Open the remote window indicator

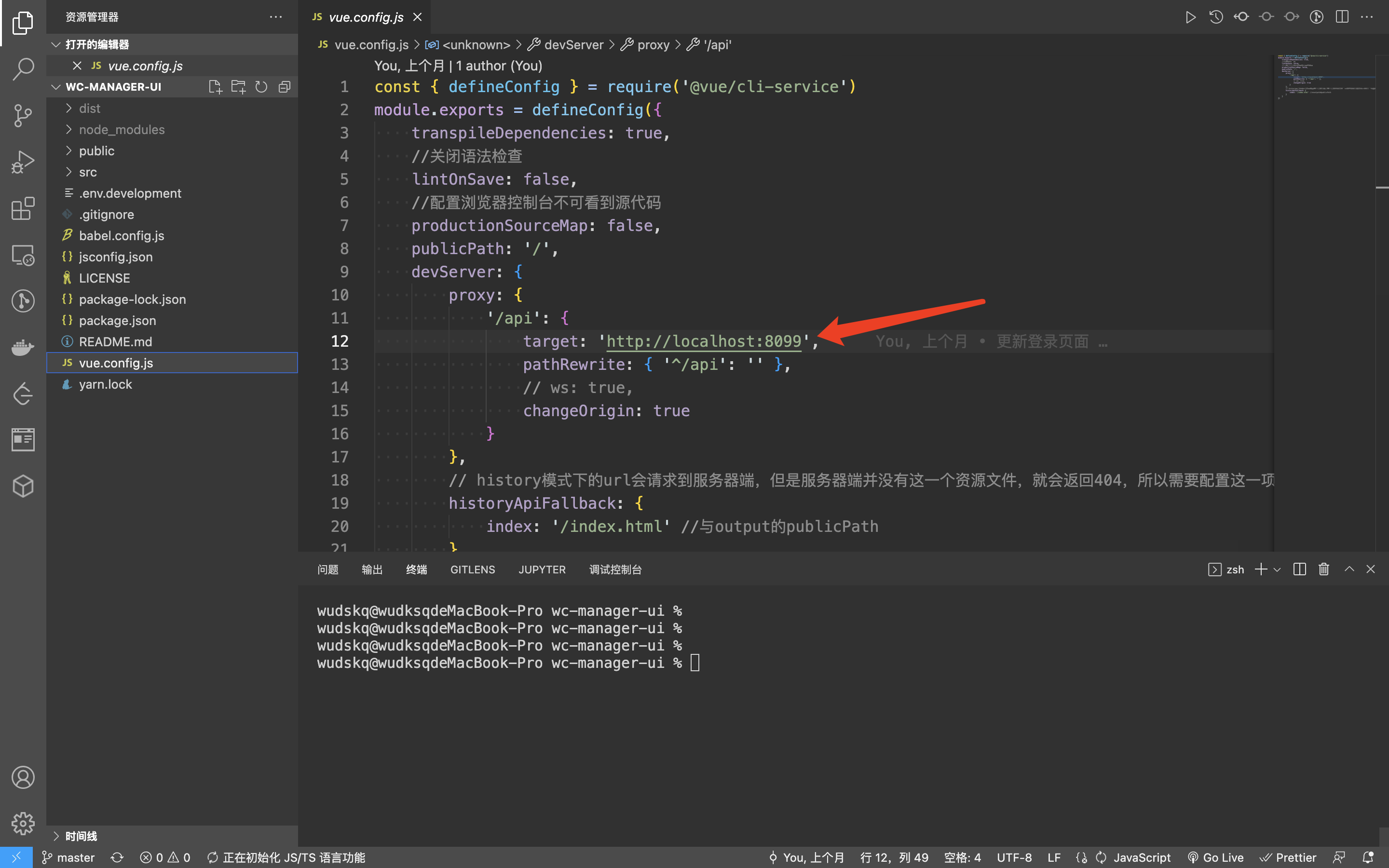click(x=16, y=858)
